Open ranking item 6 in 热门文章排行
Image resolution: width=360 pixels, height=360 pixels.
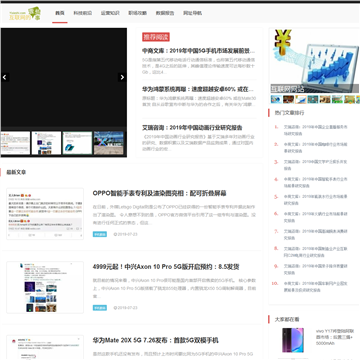point(315,217)
